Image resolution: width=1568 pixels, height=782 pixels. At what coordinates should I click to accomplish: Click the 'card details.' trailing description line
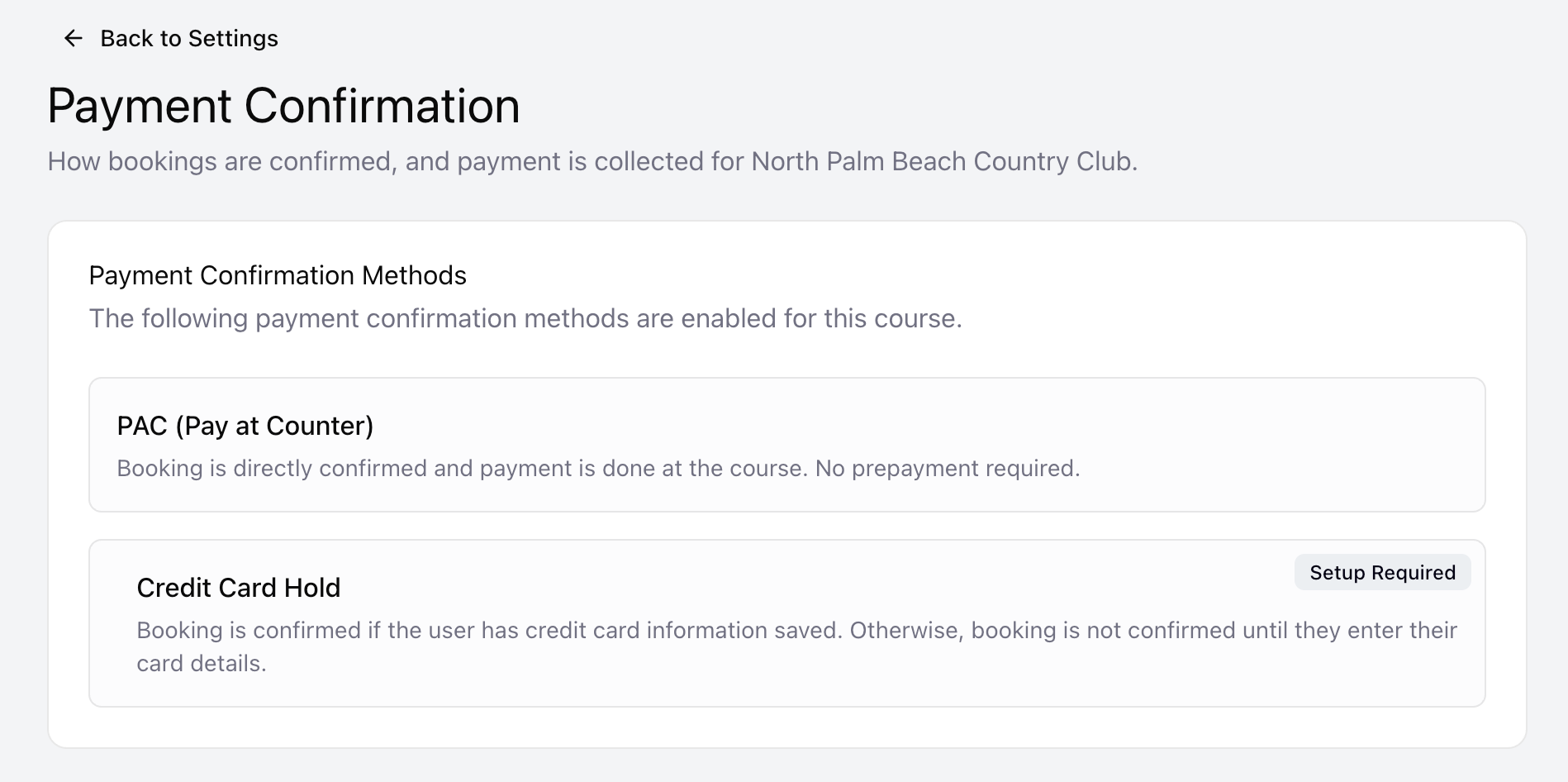pos(202,663)
